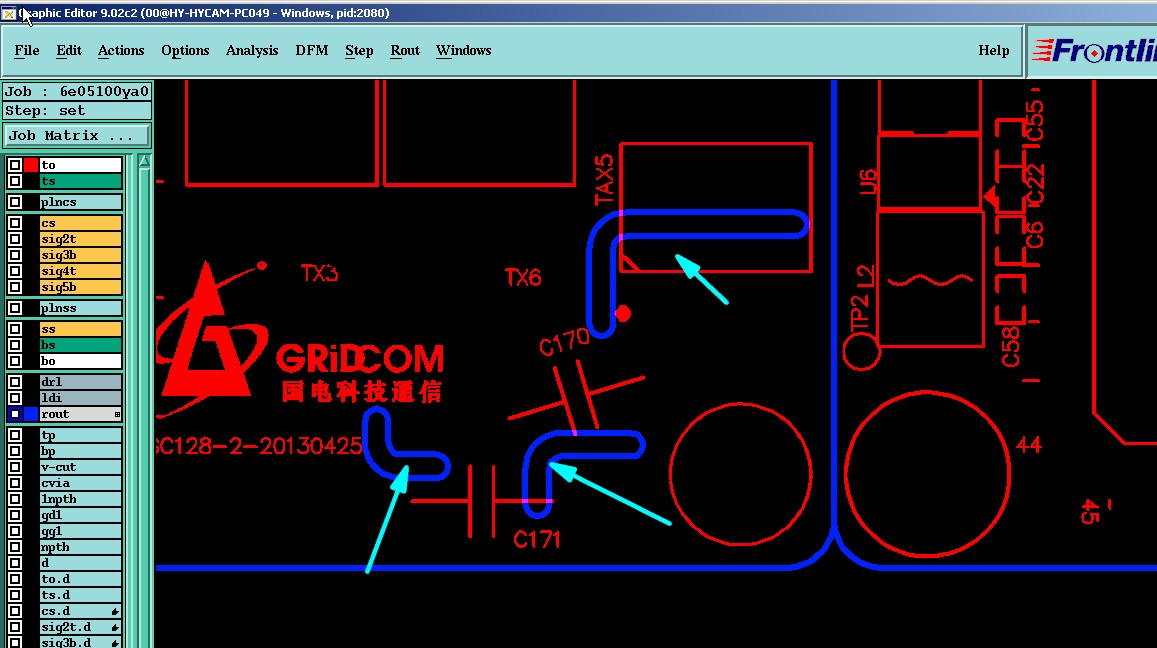Select layer name 'npth'
This screenshot has height=648, width=1157.
click(x=80, y=547)
